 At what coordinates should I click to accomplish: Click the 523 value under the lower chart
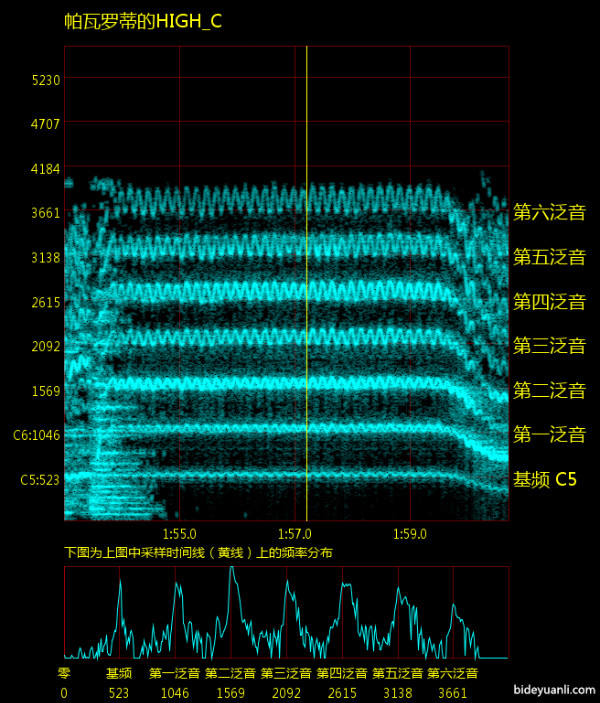(119, 693)
